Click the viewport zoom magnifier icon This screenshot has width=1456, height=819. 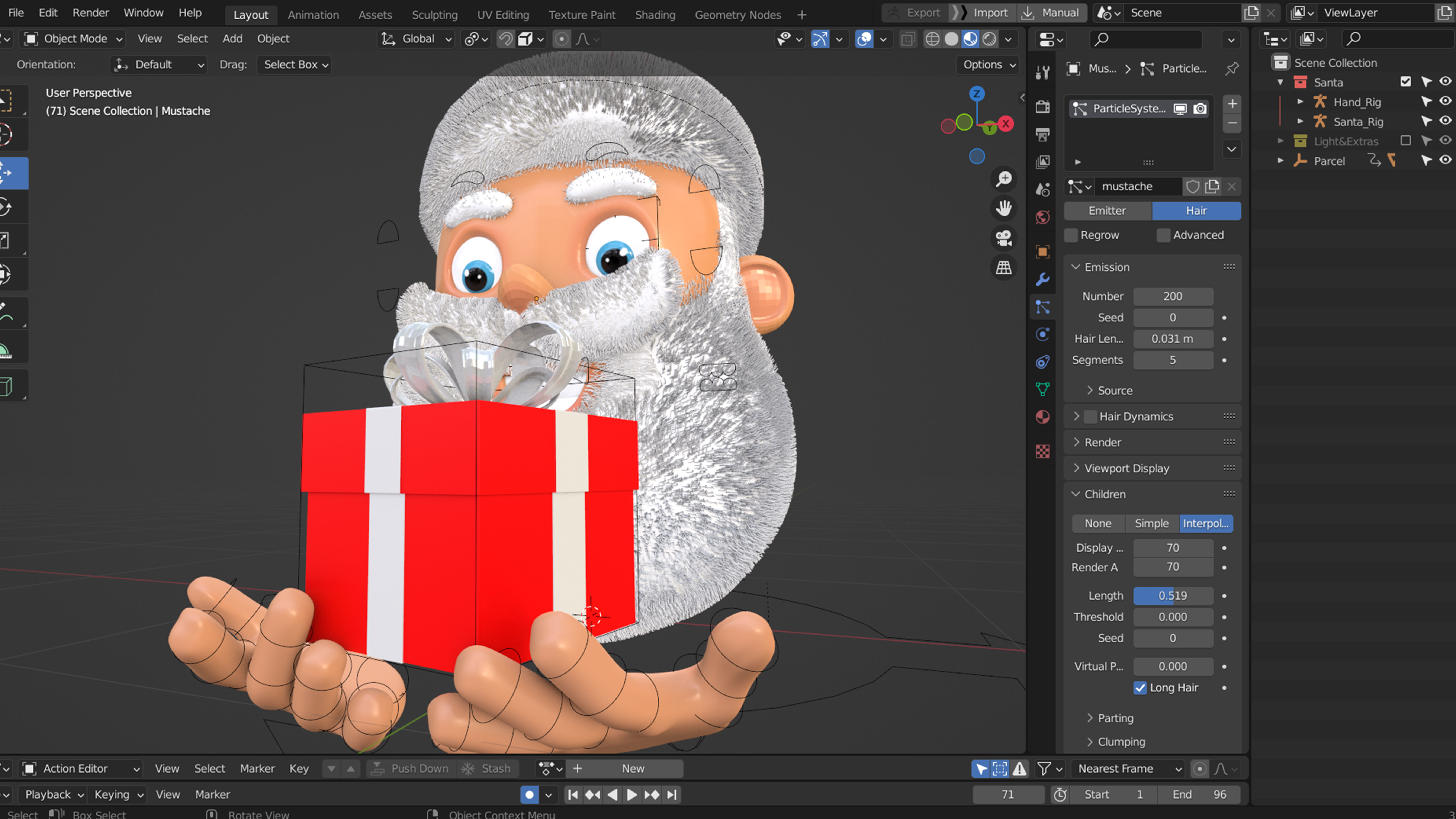(1004, 179)
